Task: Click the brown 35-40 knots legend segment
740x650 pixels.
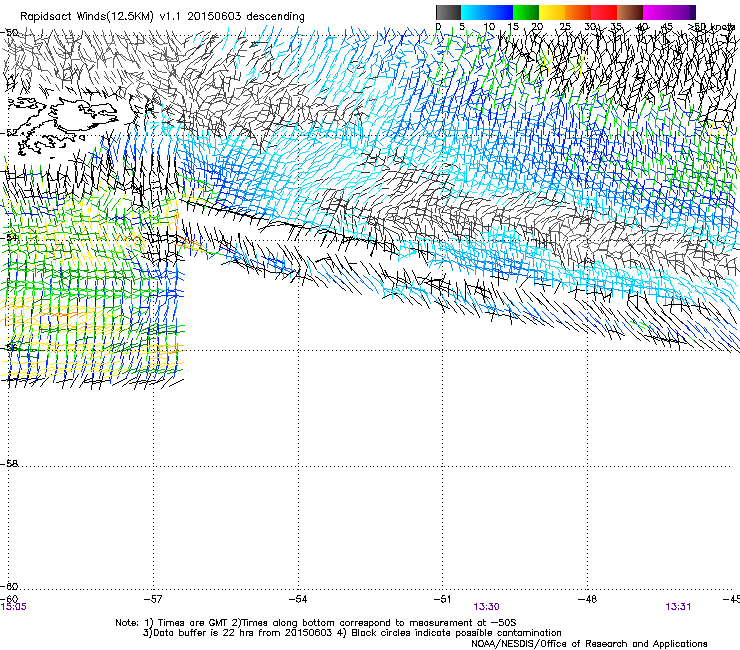Action: click(x=630, y=12)
